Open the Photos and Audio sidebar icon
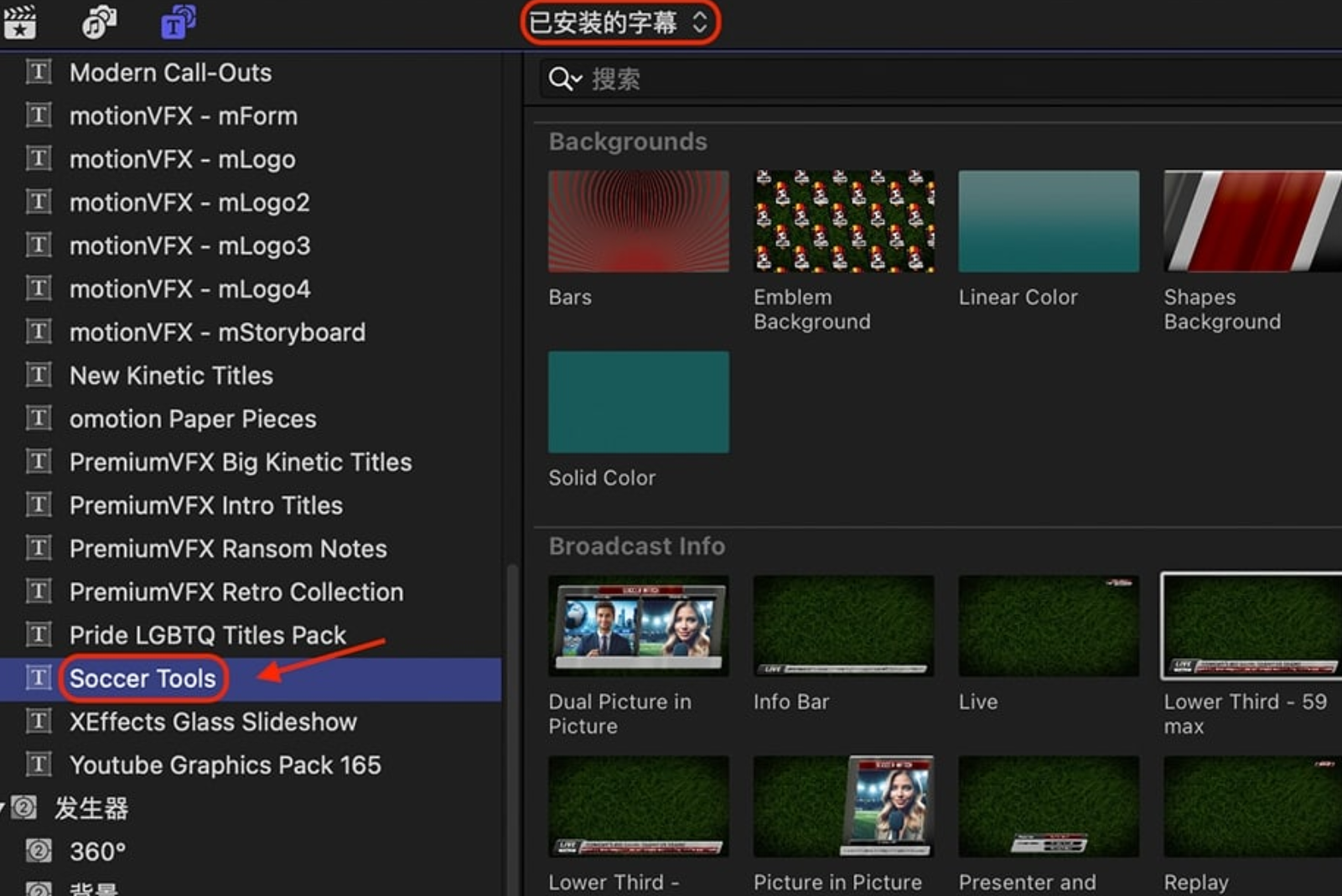Screen dimensions: 1342x896 pos(99,22)
